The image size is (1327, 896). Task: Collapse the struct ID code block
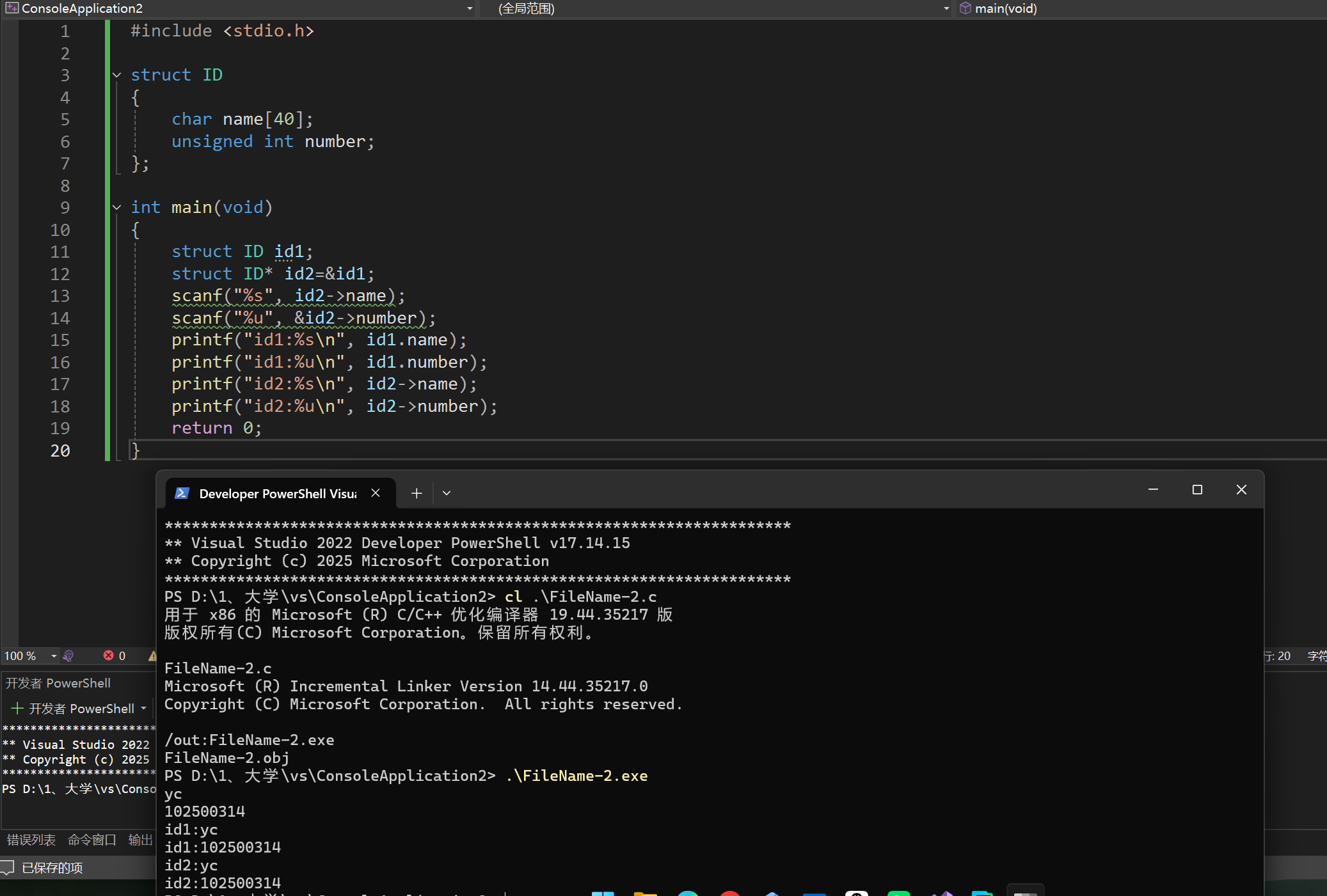116,75
